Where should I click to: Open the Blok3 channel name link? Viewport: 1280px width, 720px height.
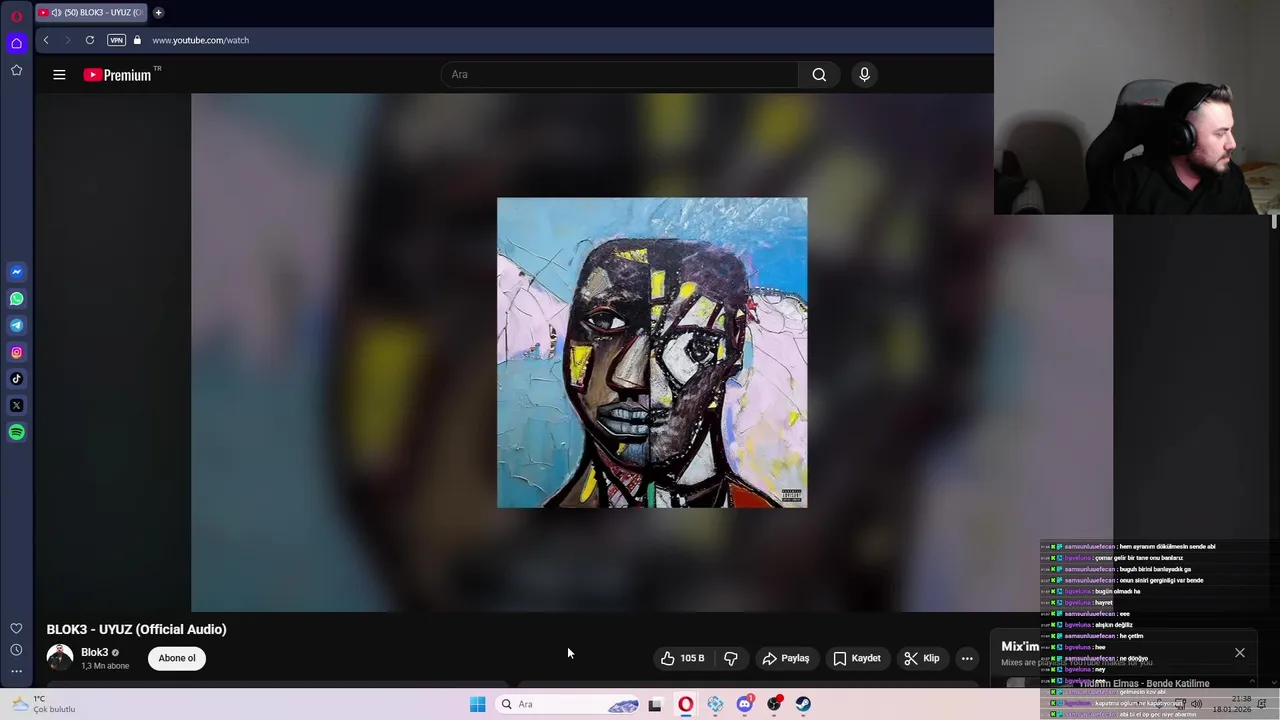tap(95, 652)
